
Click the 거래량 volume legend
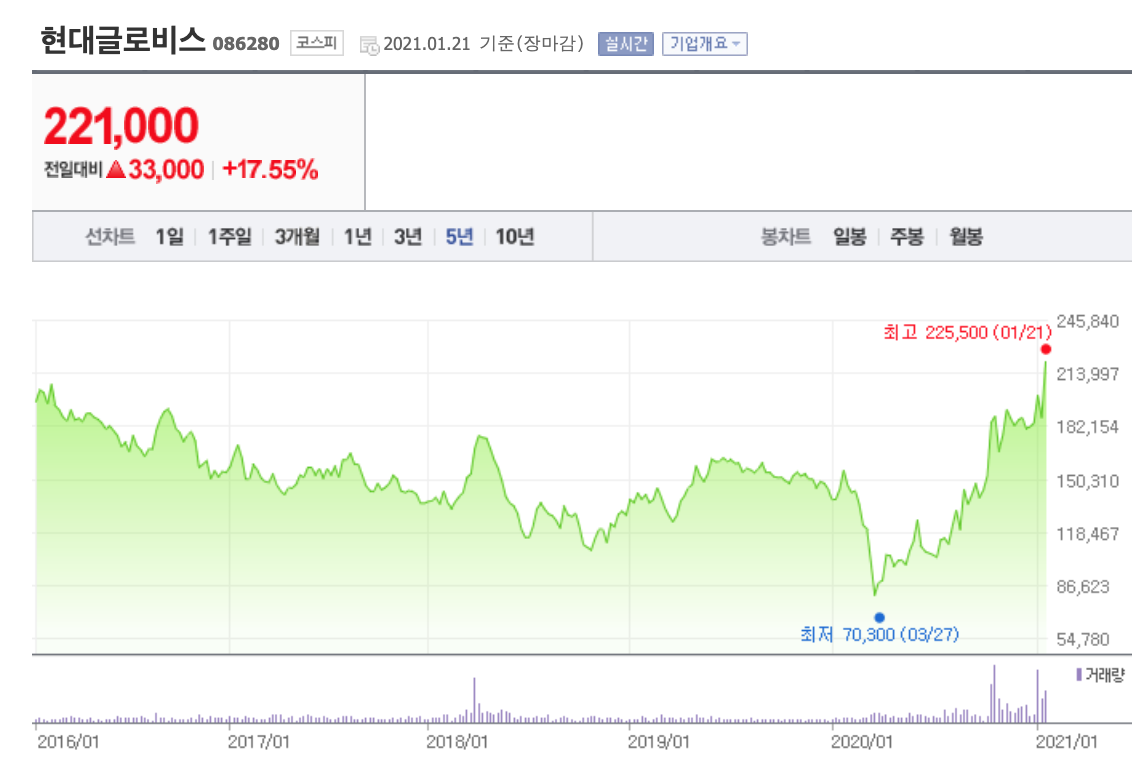pos(1100,675)
